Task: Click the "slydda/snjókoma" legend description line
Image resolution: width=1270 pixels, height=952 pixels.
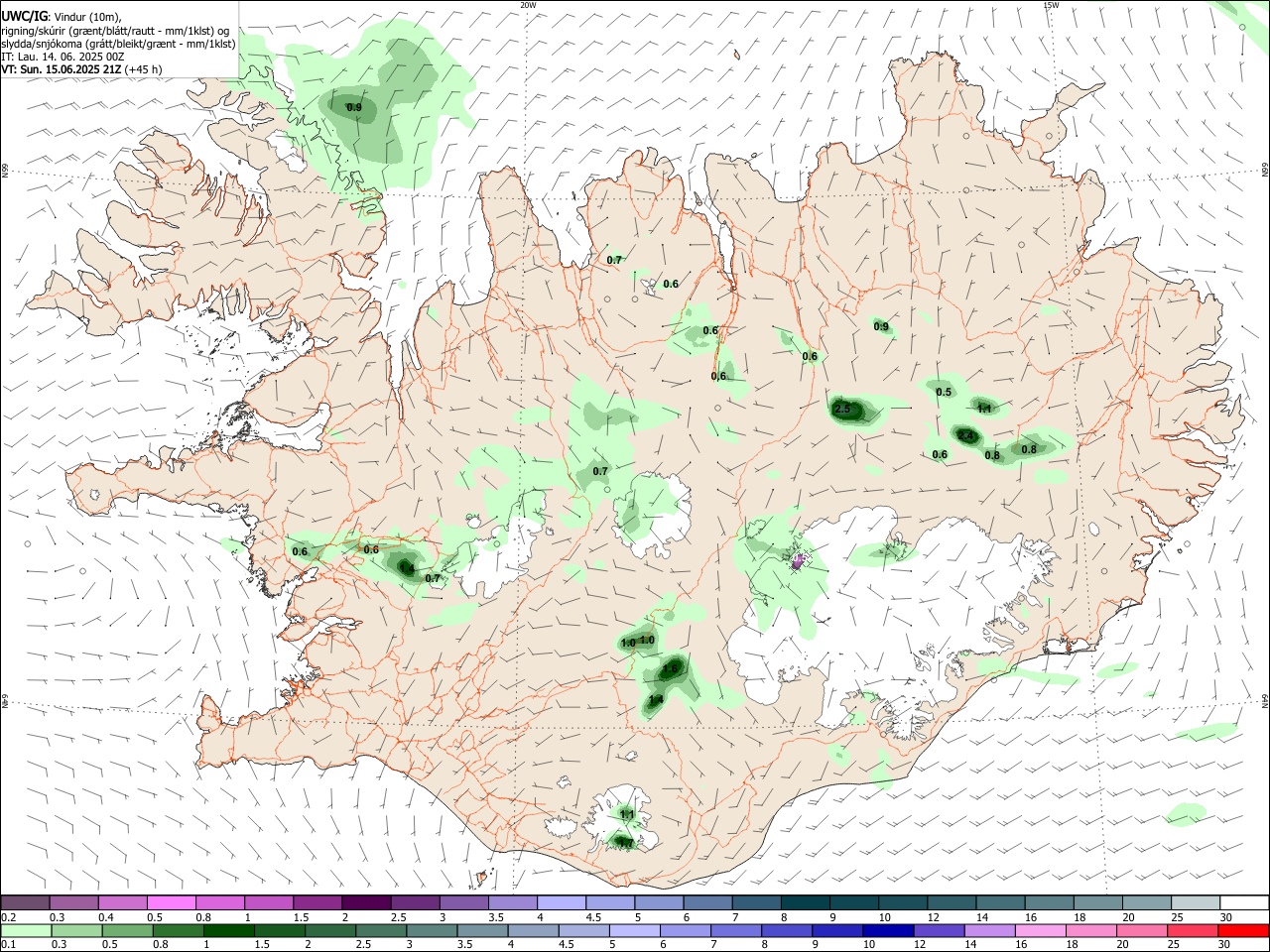Action: point(118,44)
